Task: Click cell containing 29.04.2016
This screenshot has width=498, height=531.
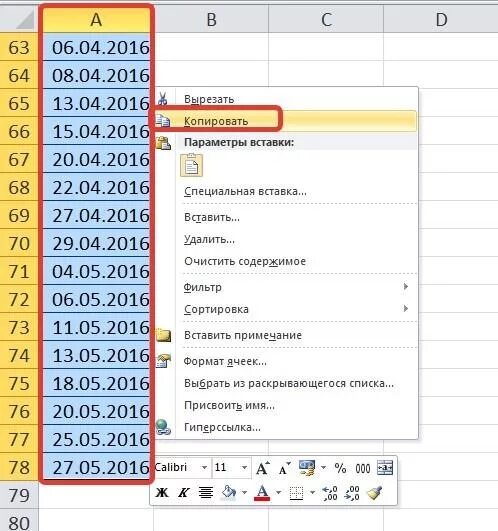Action: pos(96,243)
